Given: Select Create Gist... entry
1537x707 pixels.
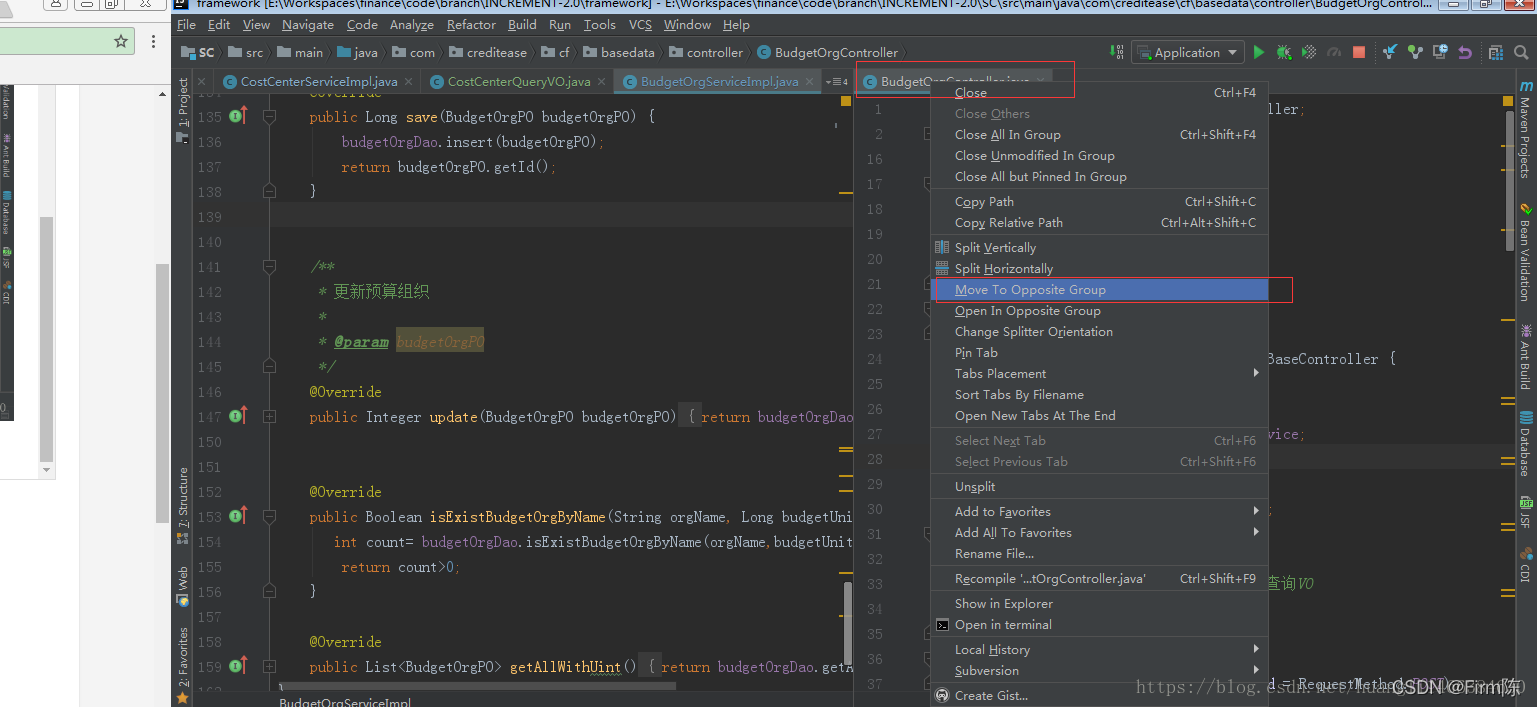Looking at the screenshot, I should [x=1099, y=695].
